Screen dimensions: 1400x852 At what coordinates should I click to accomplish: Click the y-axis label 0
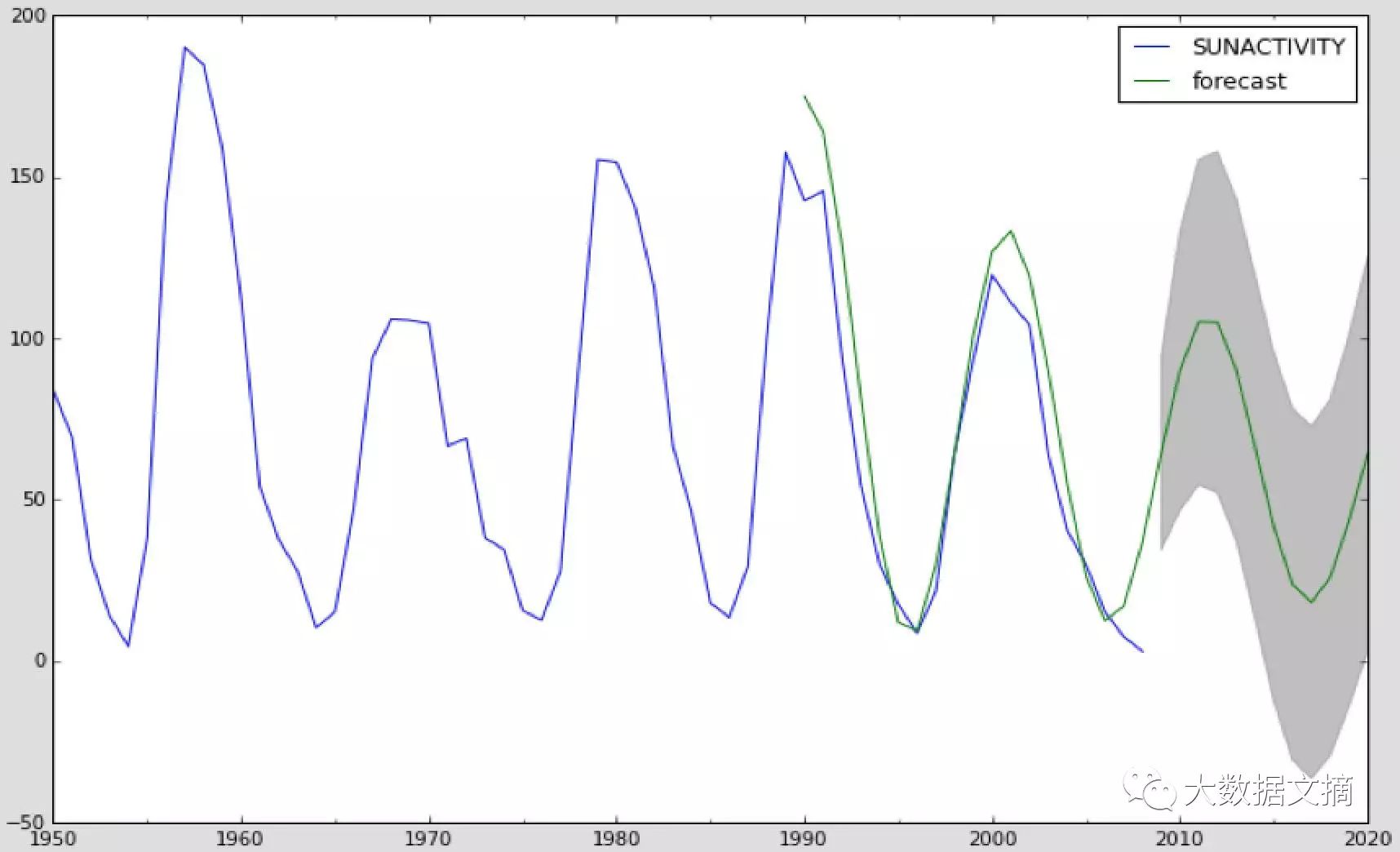41,661
